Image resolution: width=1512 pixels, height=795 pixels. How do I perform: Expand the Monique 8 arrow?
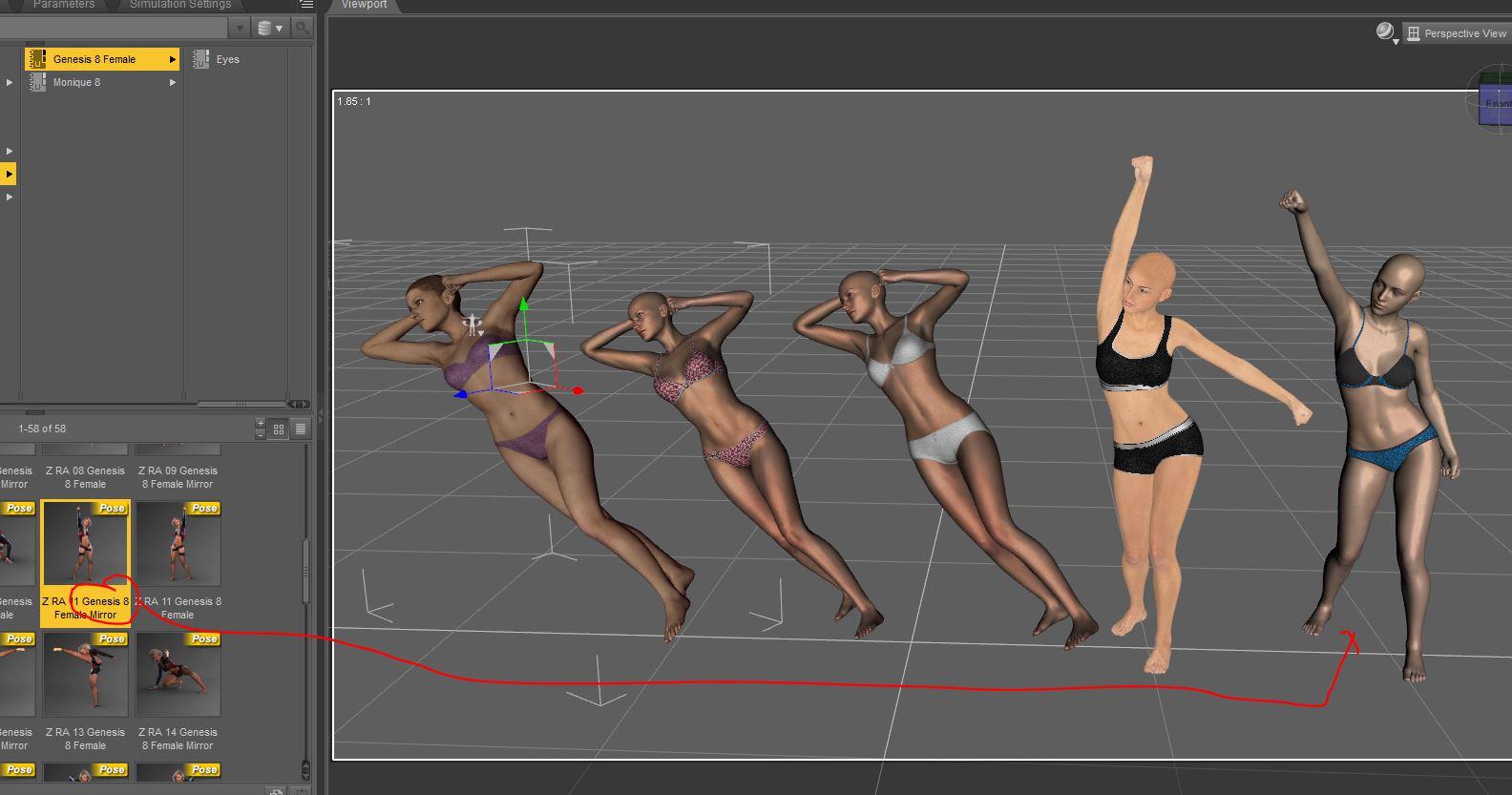pyautogui.click(x=172, y=82)
